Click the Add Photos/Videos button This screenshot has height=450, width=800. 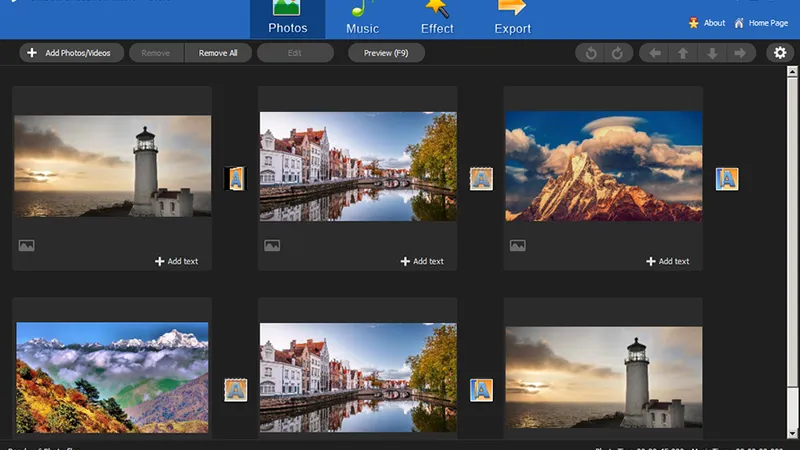pyautogui.click(x=70, y=53)
